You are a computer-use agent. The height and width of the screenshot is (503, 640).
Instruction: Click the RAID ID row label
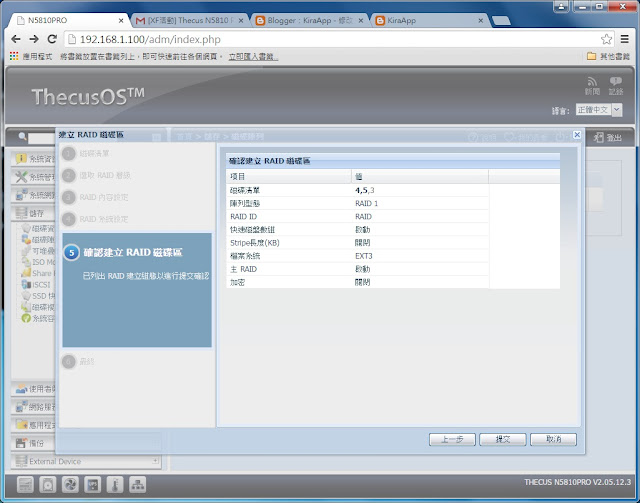244,216
